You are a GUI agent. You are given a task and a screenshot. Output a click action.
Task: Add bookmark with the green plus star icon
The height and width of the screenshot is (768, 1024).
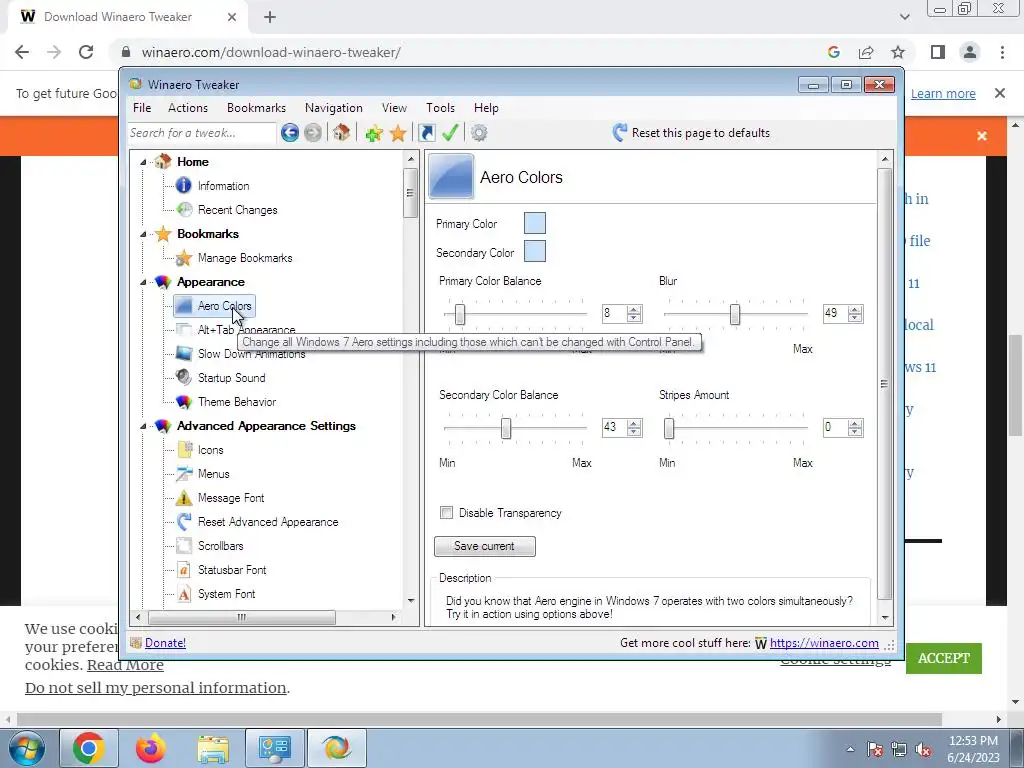coord(374,133)
